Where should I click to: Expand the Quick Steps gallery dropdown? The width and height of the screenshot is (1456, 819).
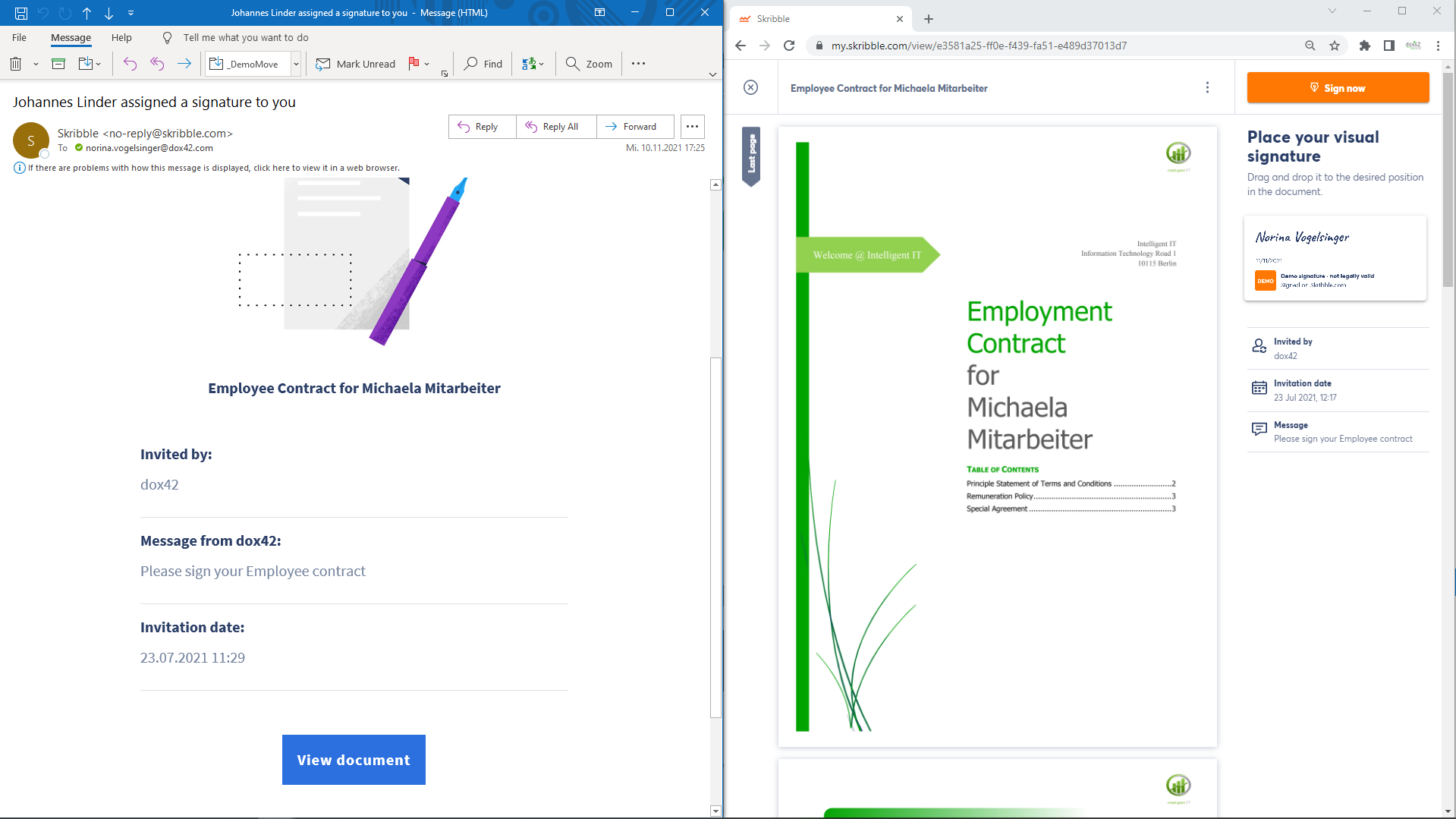296,64
